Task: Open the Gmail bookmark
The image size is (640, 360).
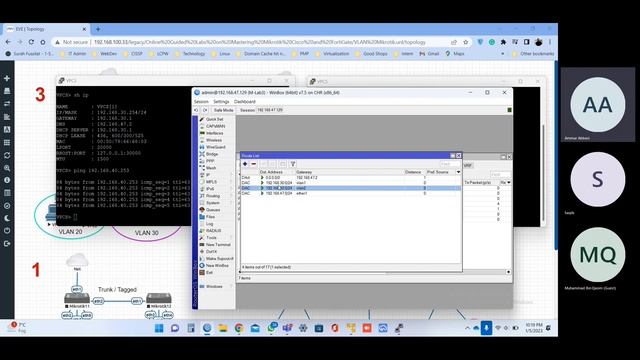Action: click(429, 53)
